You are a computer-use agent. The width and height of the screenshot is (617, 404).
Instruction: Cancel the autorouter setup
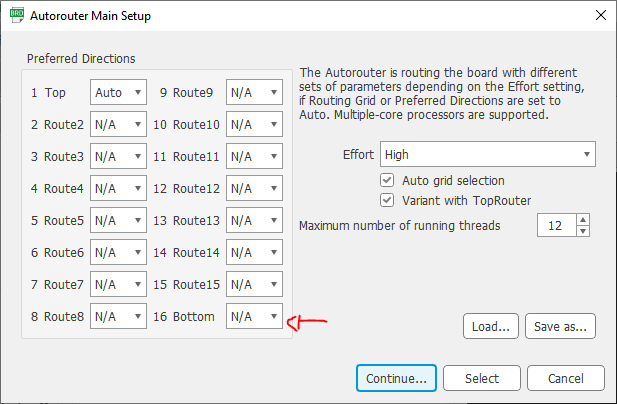[x=565, y=378]
